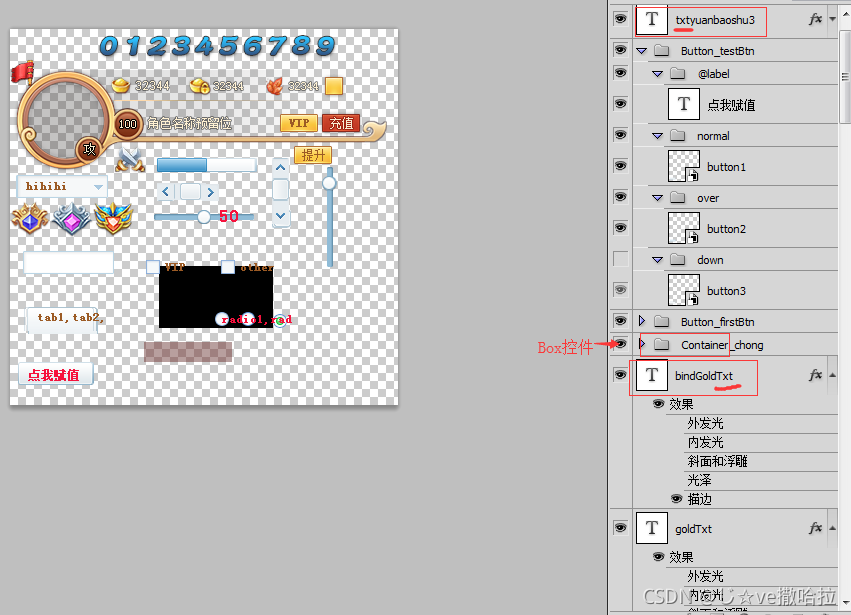The image size is (851, 615).
Task: Click the horizontal slider knob near 50
Action: [x=204, y=217]
